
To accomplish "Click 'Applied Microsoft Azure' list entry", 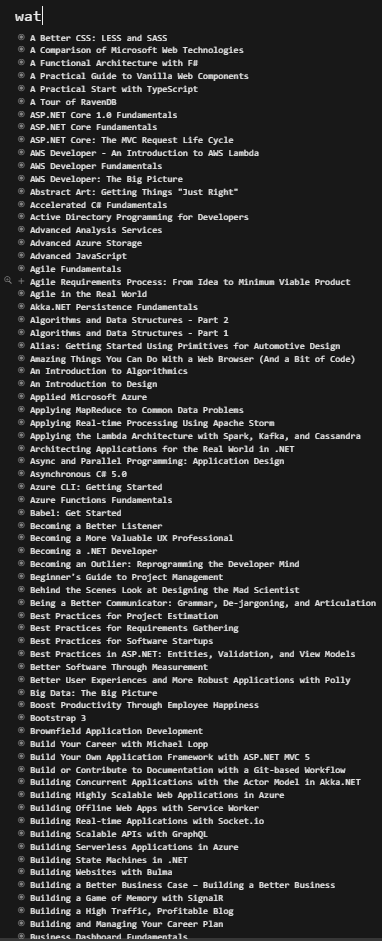I will coord(88,397).
